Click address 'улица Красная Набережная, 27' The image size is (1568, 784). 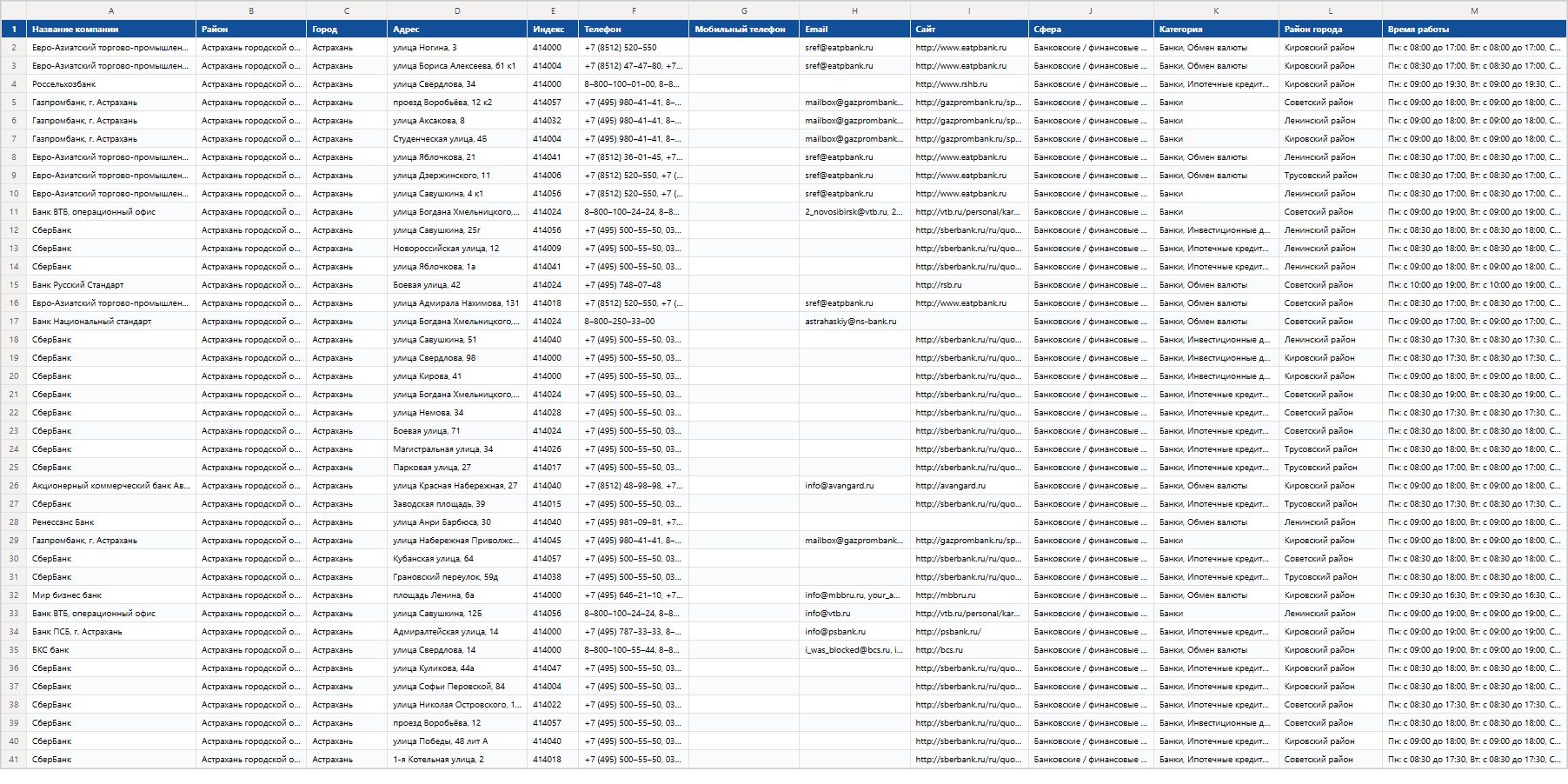pyautogui.click(x=457, y=486)
